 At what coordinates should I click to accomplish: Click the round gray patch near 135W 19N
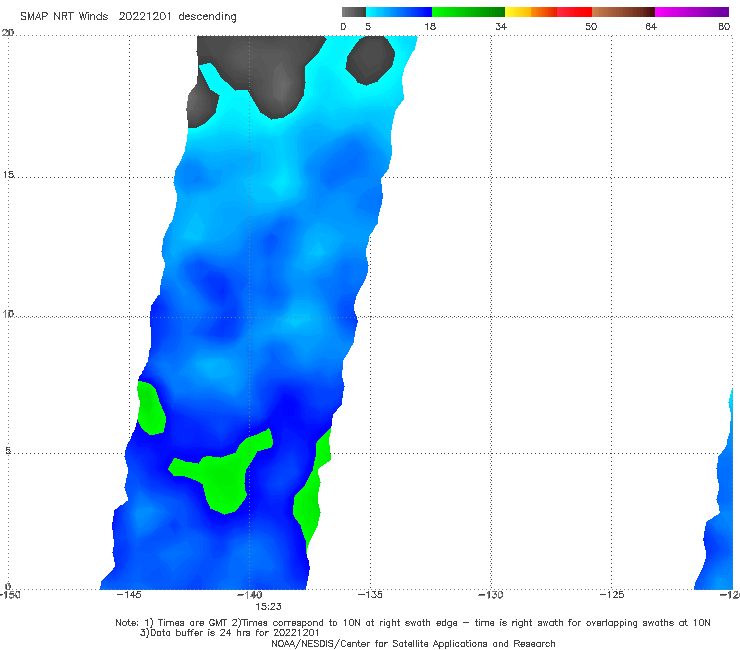370,60
